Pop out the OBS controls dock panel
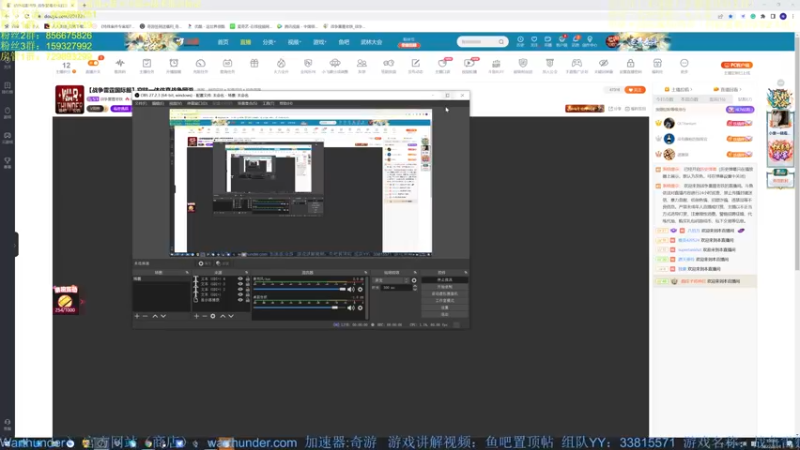800x450 pixels. click(x=465, y=272)
